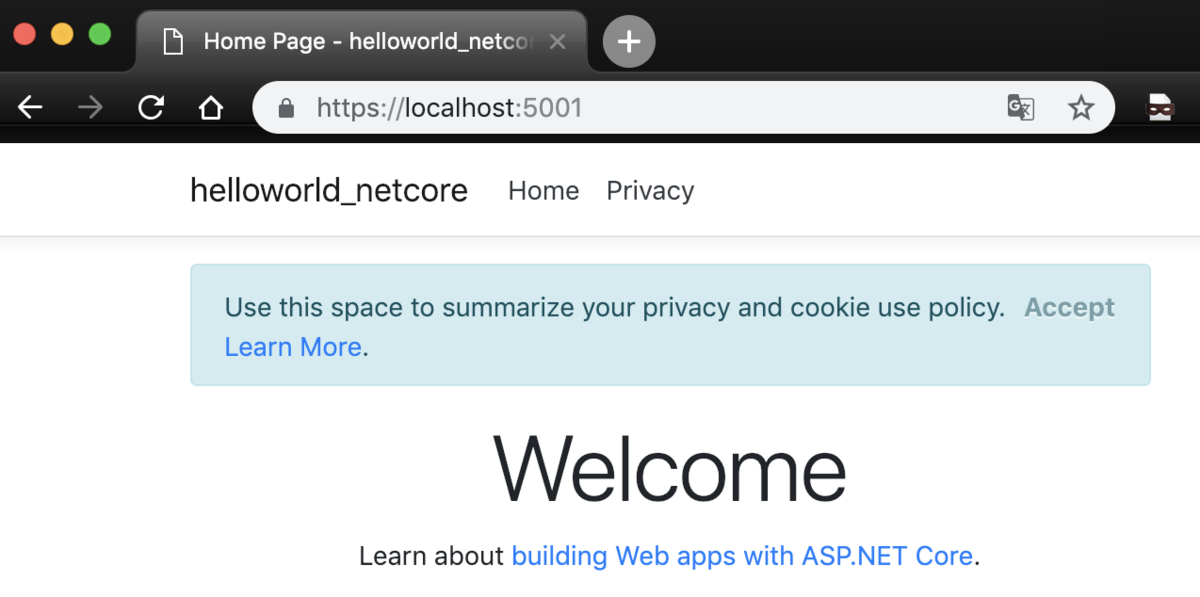Click the green macOS fullscreen button
1200x597 pixels.
(x=100, y=34)
